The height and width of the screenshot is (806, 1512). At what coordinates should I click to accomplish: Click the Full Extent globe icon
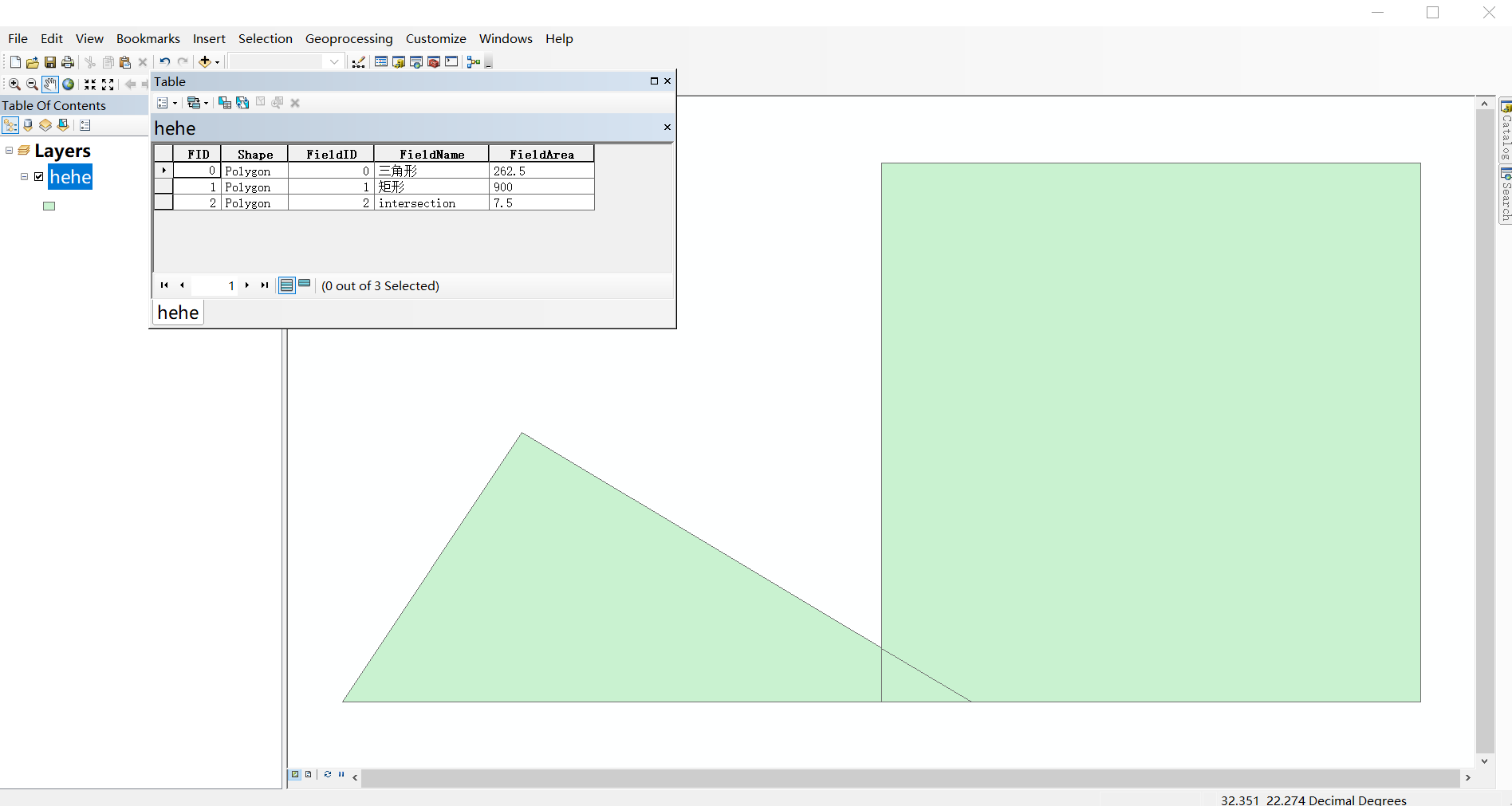pyautogui.click(x=69, y=84)
